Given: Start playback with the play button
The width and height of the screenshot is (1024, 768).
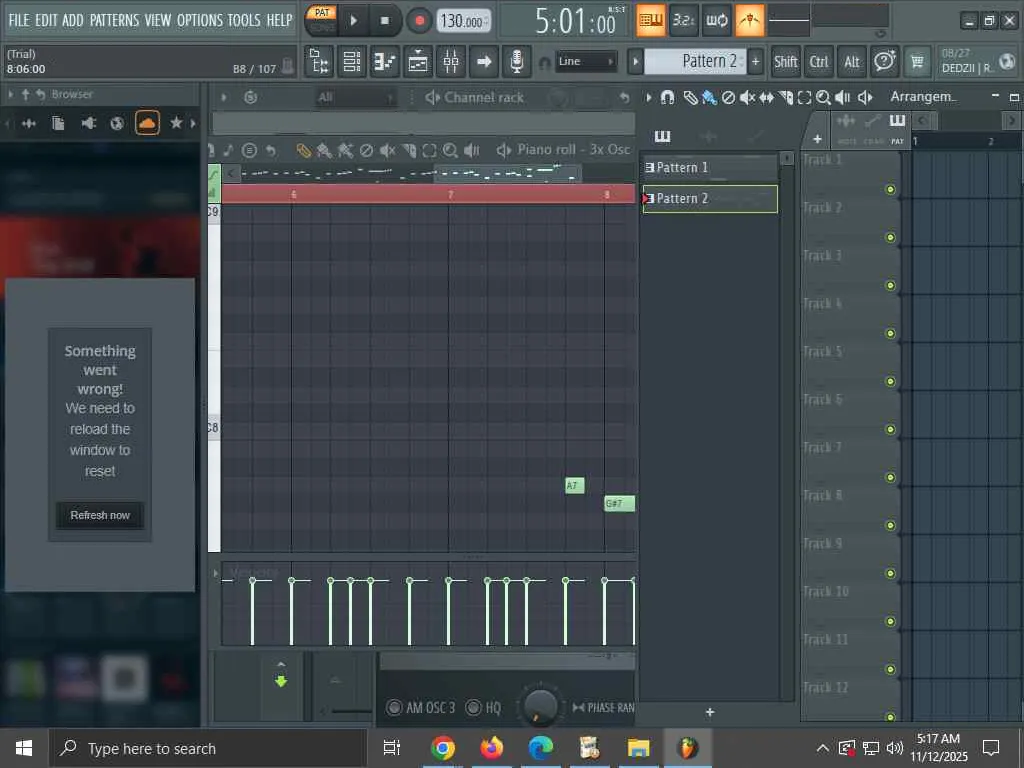Looking at the screenshot, I should 353,20.
